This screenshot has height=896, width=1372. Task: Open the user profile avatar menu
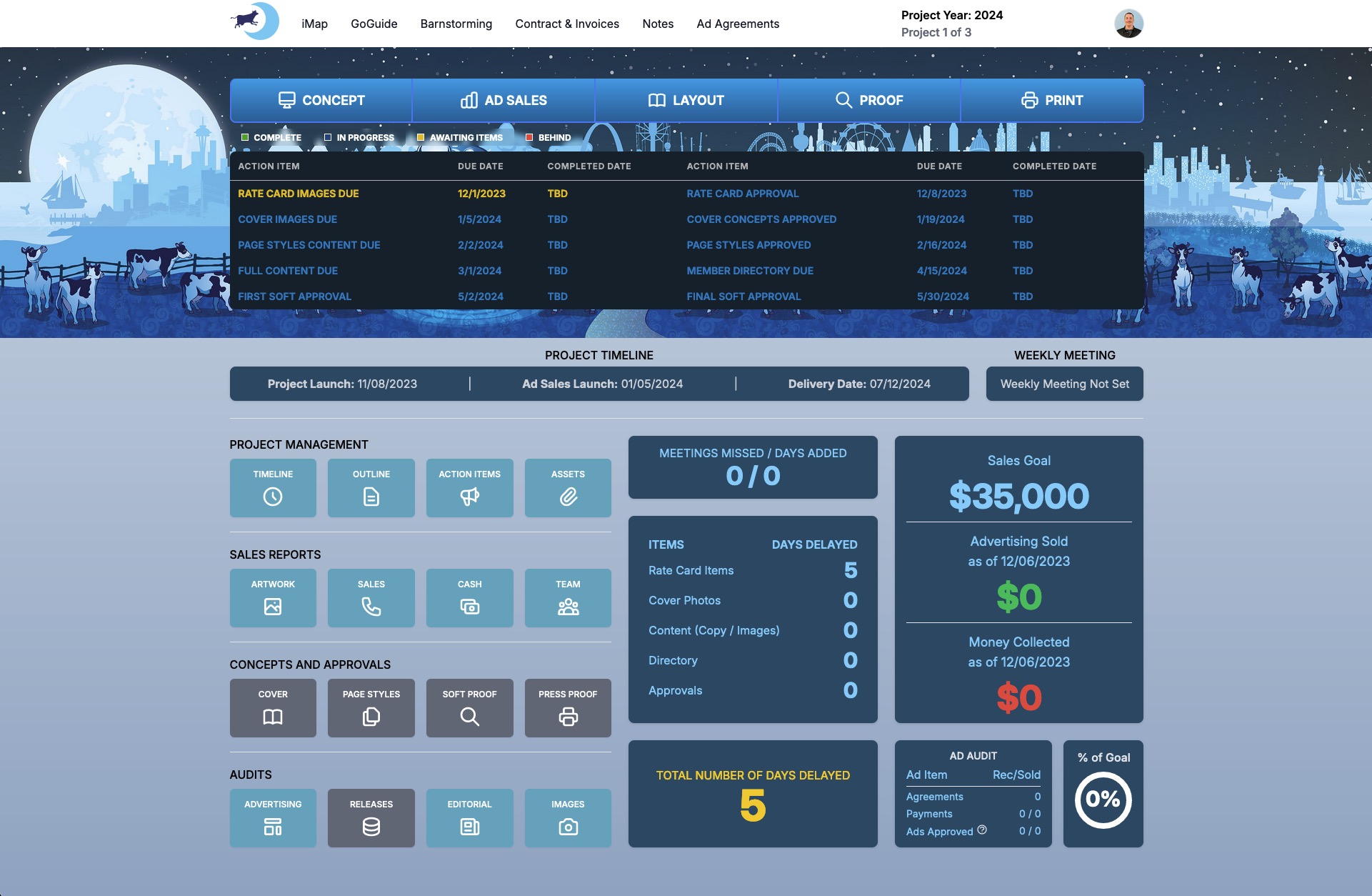pos(1128,24)
